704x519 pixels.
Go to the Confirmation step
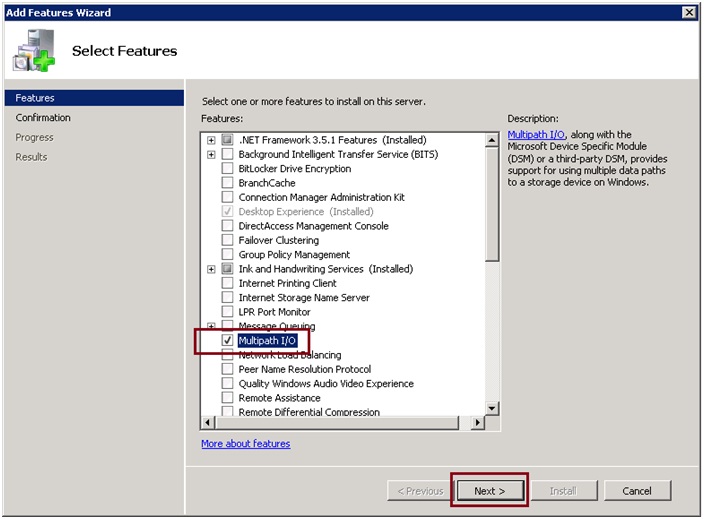point(43,118)
